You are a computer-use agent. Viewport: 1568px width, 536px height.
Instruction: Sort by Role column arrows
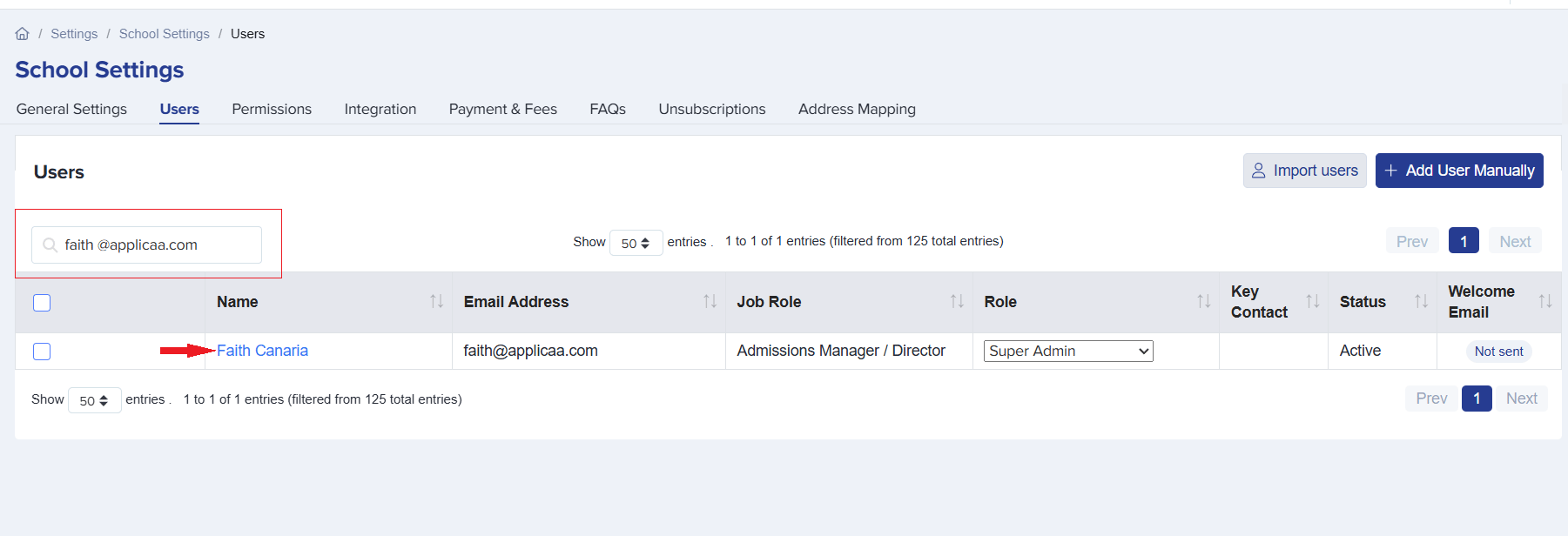(x=1204, y=301)
